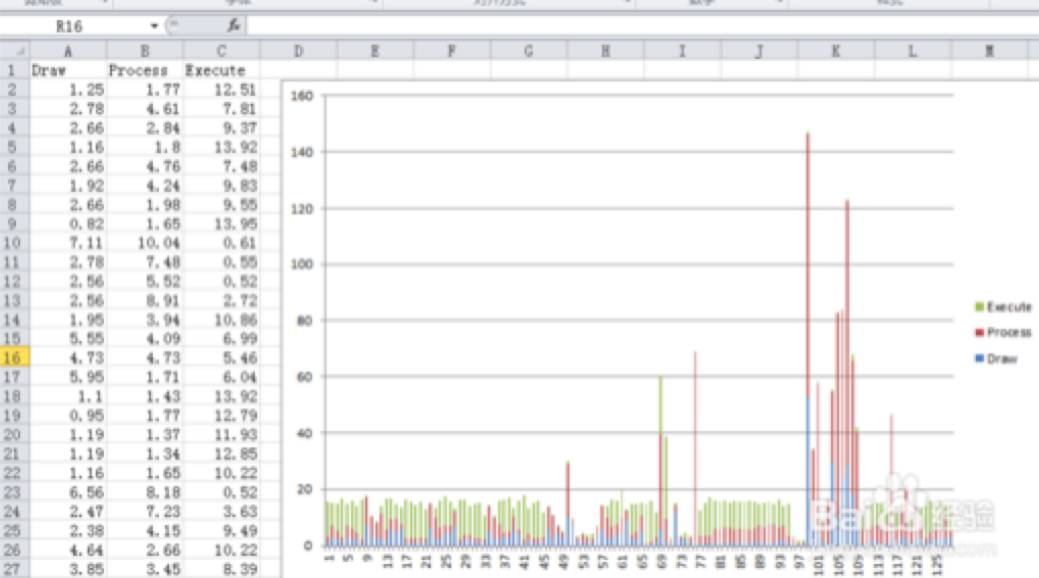Select column H header
The width and height of the screenshot is (1039, 578).
coord(606,51)
